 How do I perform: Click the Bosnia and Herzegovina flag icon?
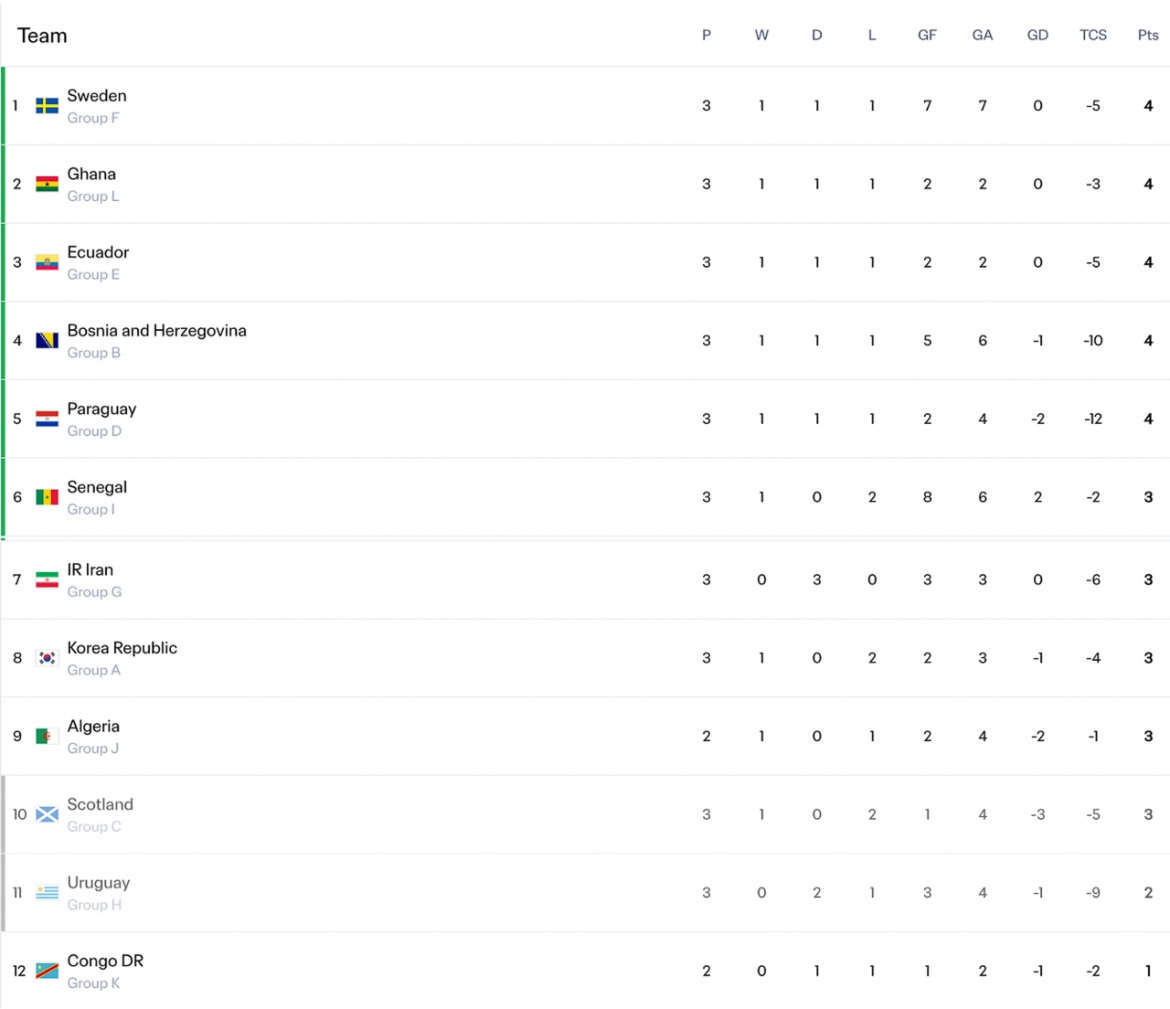[47, 341]
